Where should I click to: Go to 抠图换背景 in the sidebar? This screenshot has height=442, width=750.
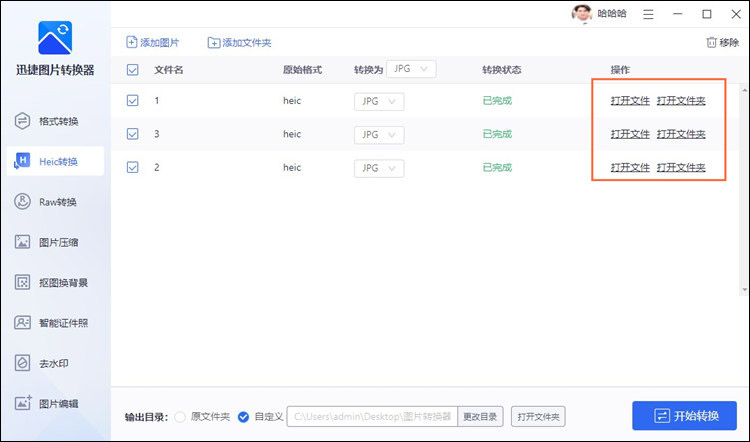(55, 283)
